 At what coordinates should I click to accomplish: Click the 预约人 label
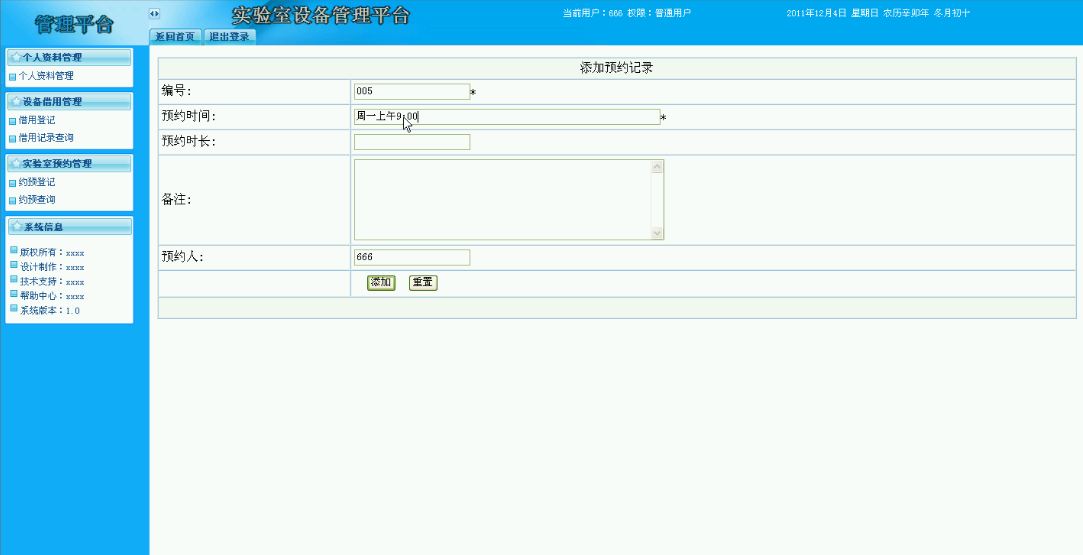(184, 257)
